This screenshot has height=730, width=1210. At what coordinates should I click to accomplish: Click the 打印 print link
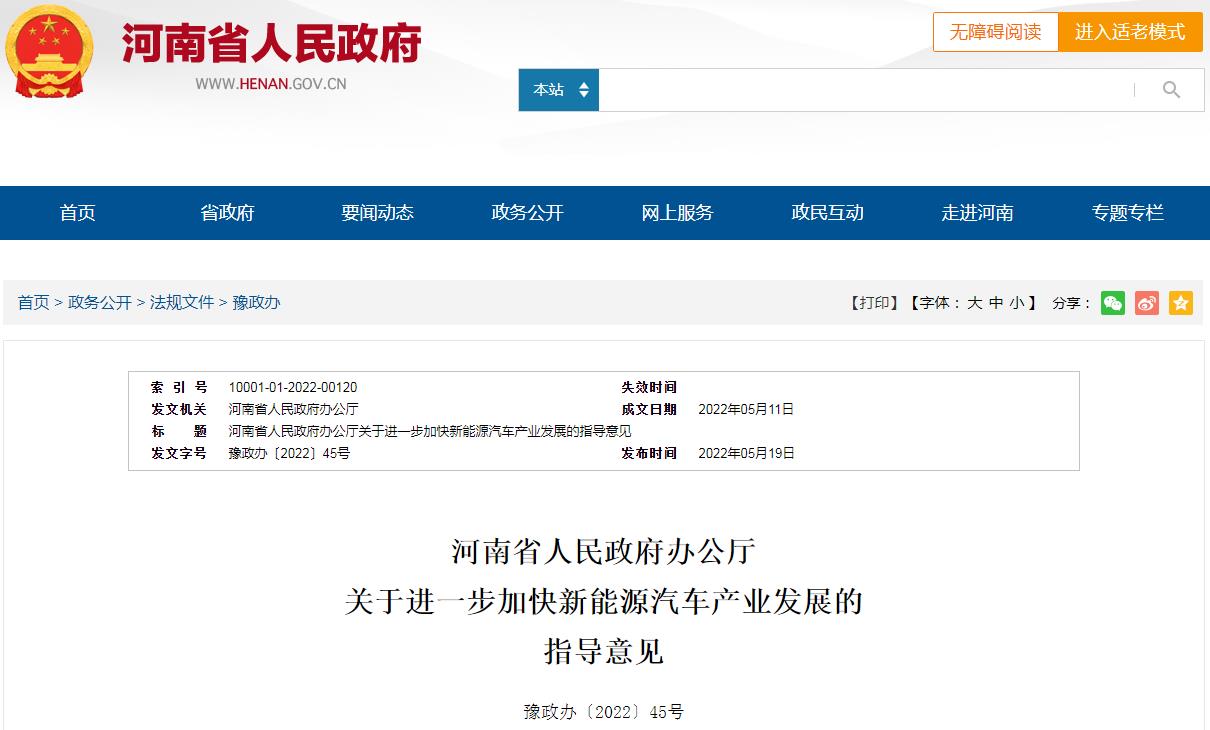tap(874, 303)
